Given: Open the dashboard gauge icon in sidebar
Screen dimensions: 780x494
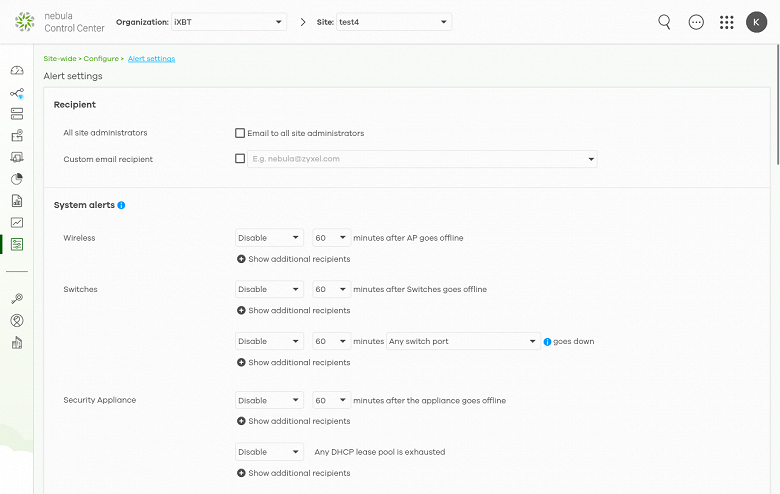Looking at the screenshot, I should pos(17,70).
